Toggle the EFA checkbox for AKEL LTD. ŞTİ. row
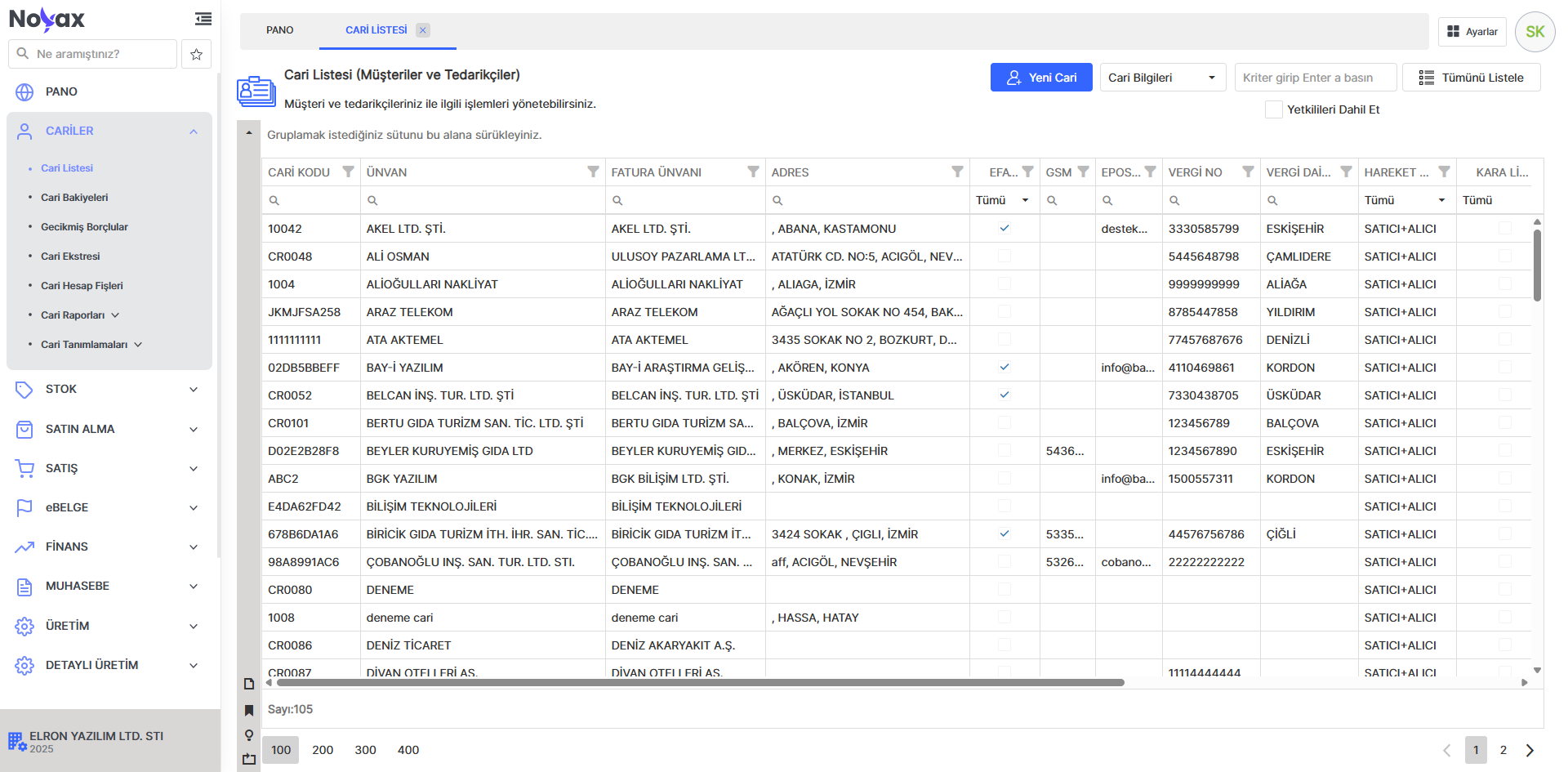Viewport: 1568px width, 772px height. (x=1004, y=229)
